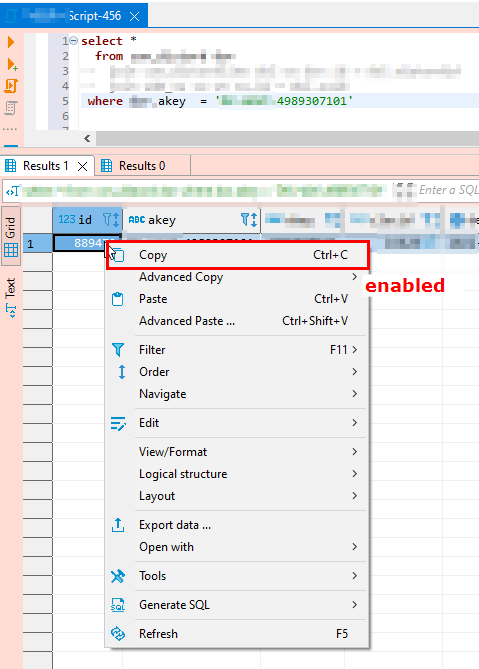Switch to Results 1 tab
Image resolution: width=479 pixels, height=669 pixels.
[x=46, y=166]
